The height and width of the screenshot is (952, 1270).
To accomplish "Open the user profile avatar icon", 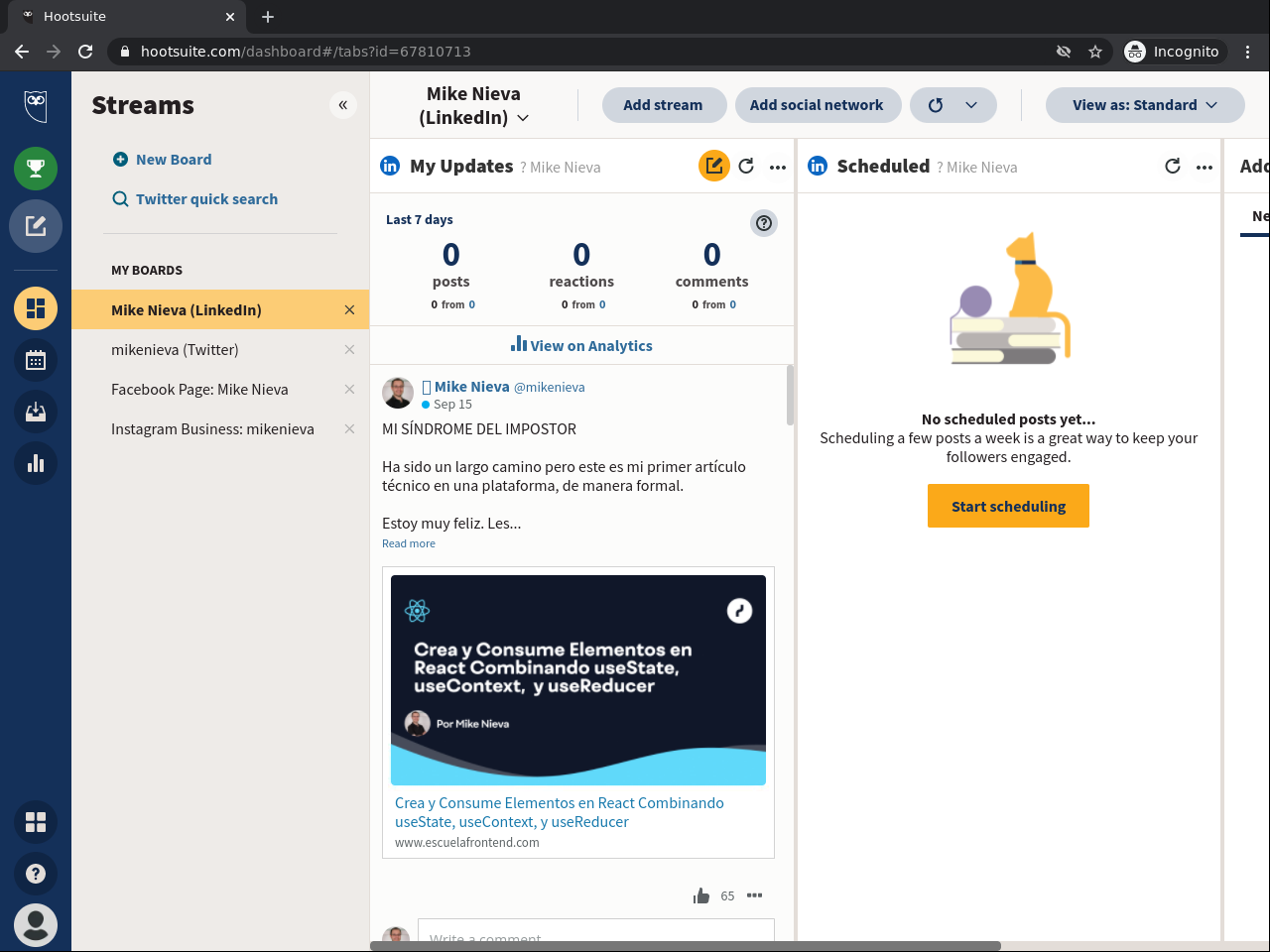I will coord(36,925).
